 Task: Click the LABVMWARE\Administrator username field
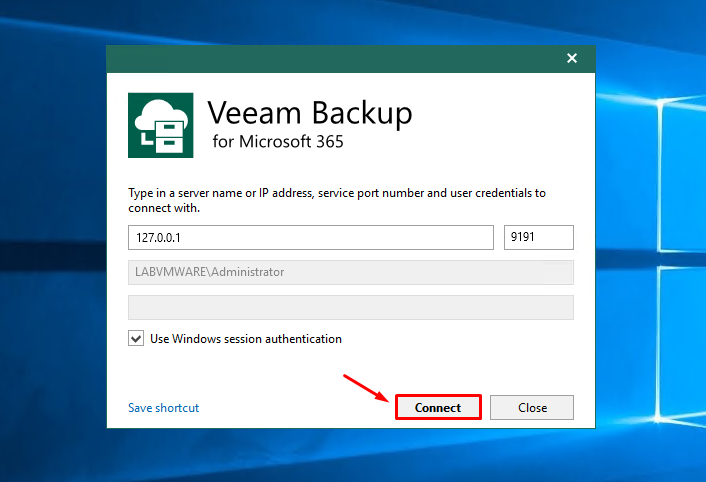(351, 272)
